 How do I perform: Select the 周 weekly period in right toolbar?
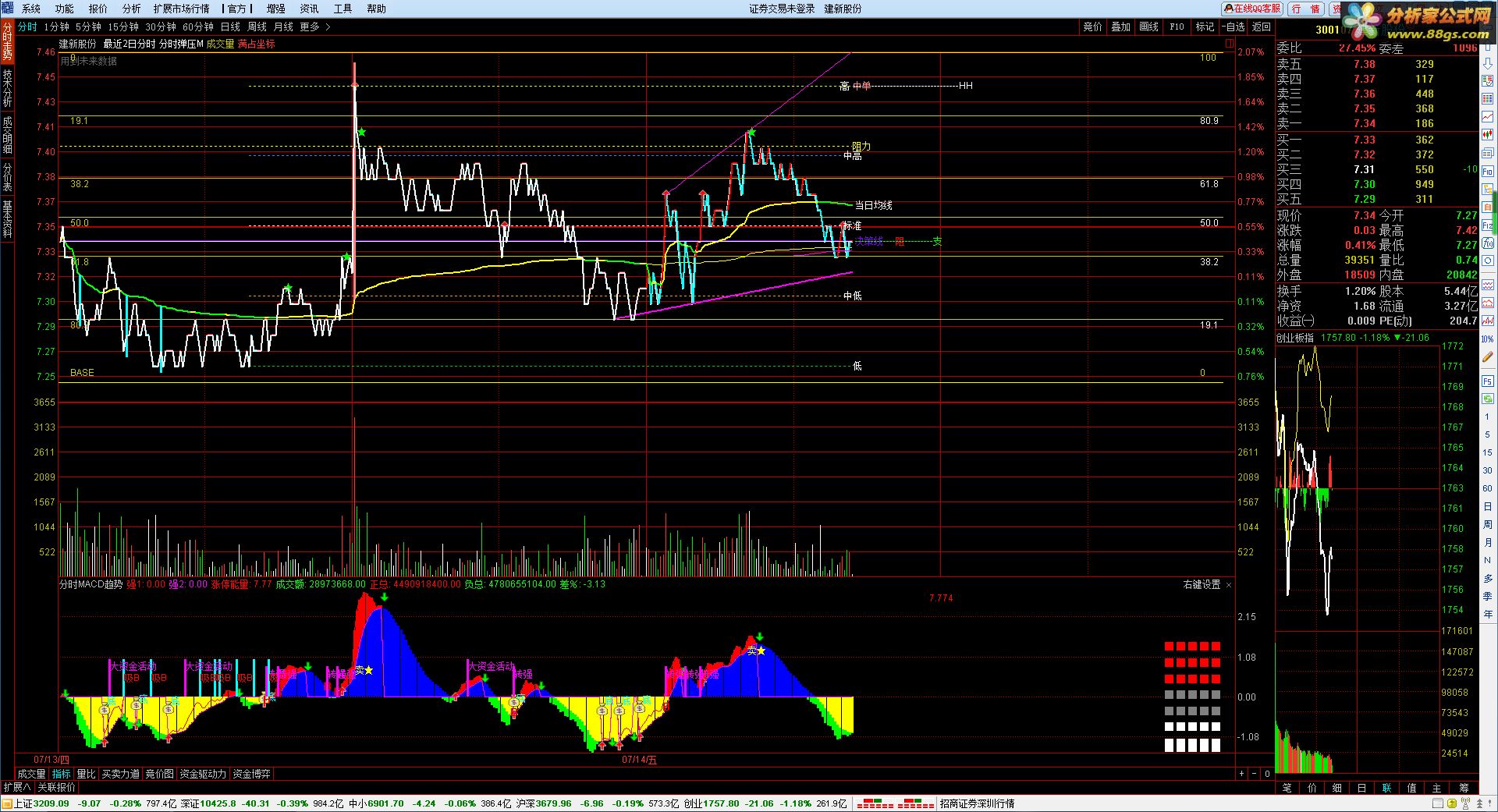1488,524
